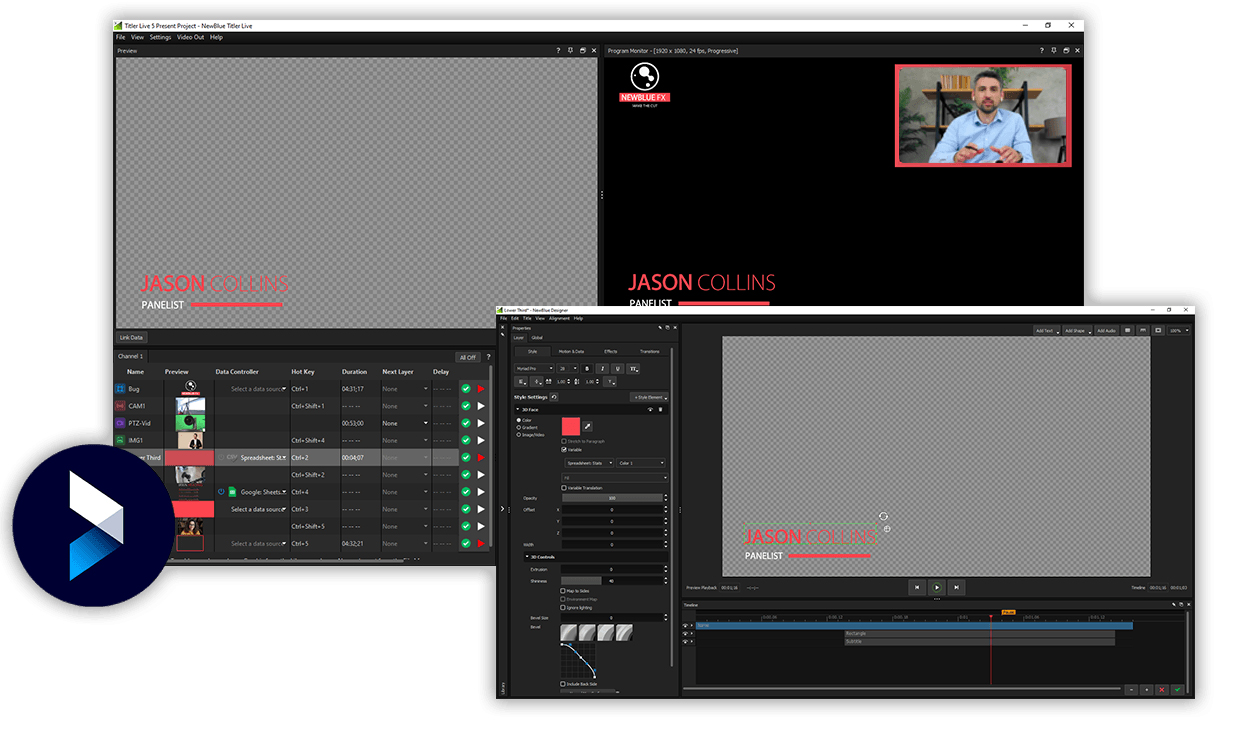Click the Bold formatting button
The height and width of the screenshot is (729, 1260).
point(587,369)
